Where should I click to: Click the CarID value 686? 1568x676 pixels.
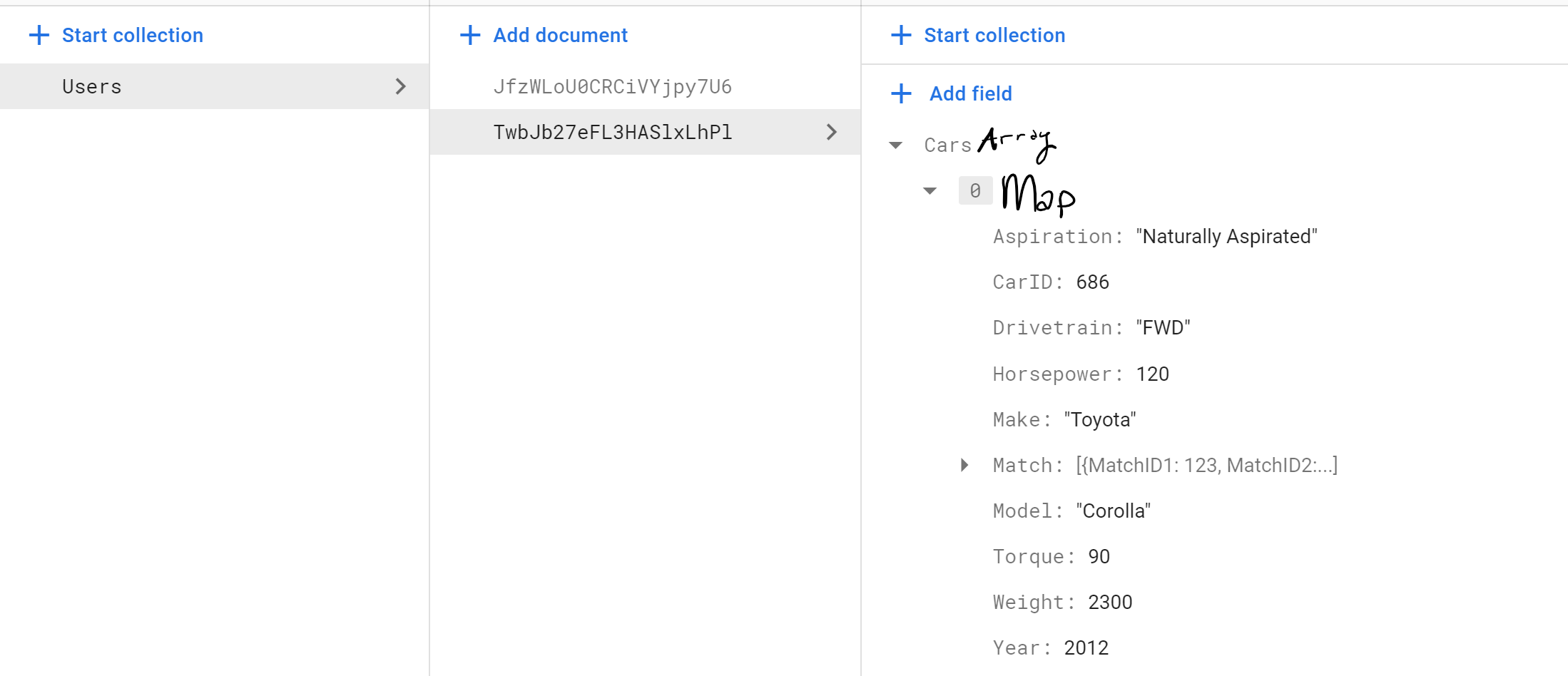[1092, 282]
